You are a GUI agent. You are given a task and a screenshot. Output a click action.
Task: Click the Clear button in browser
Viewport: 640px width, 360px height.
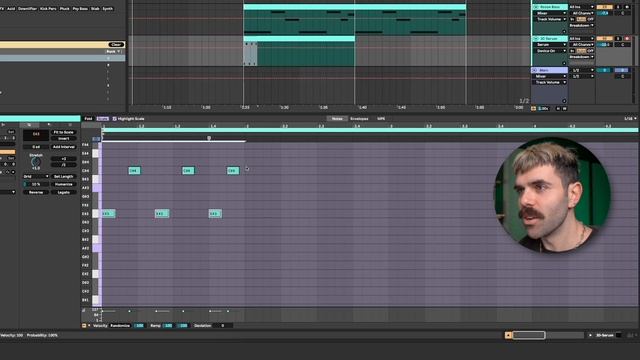116,44
